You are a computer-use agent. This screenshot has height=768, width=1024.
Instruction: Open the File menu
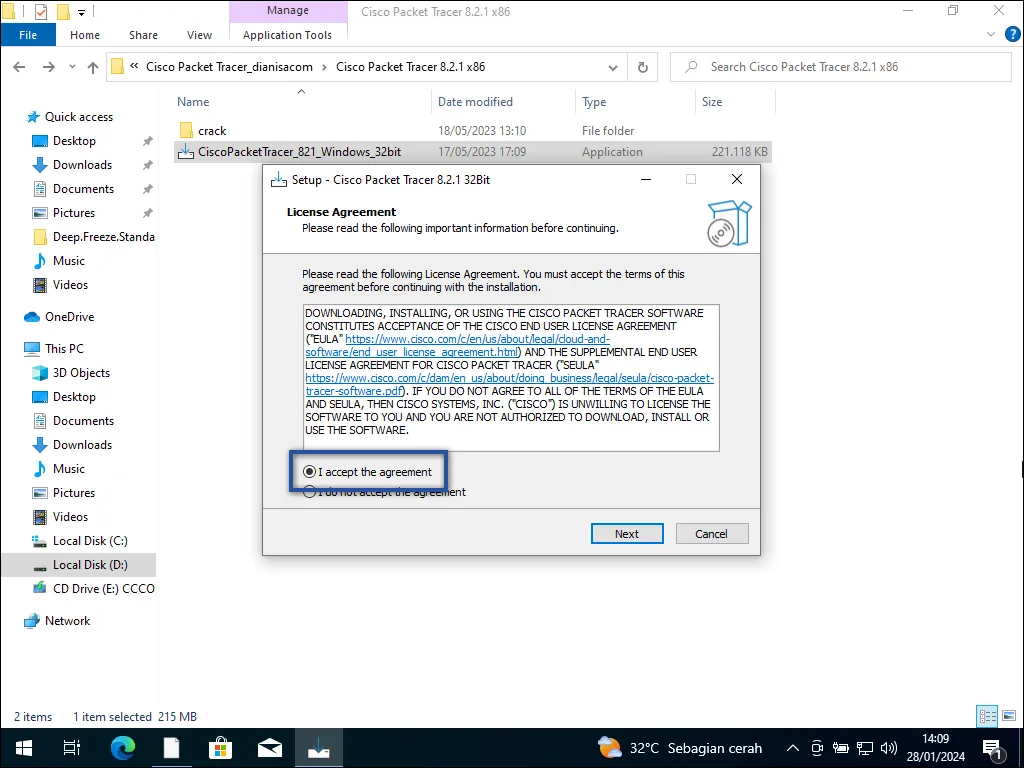pyautogui.click(x=28, y=35)
